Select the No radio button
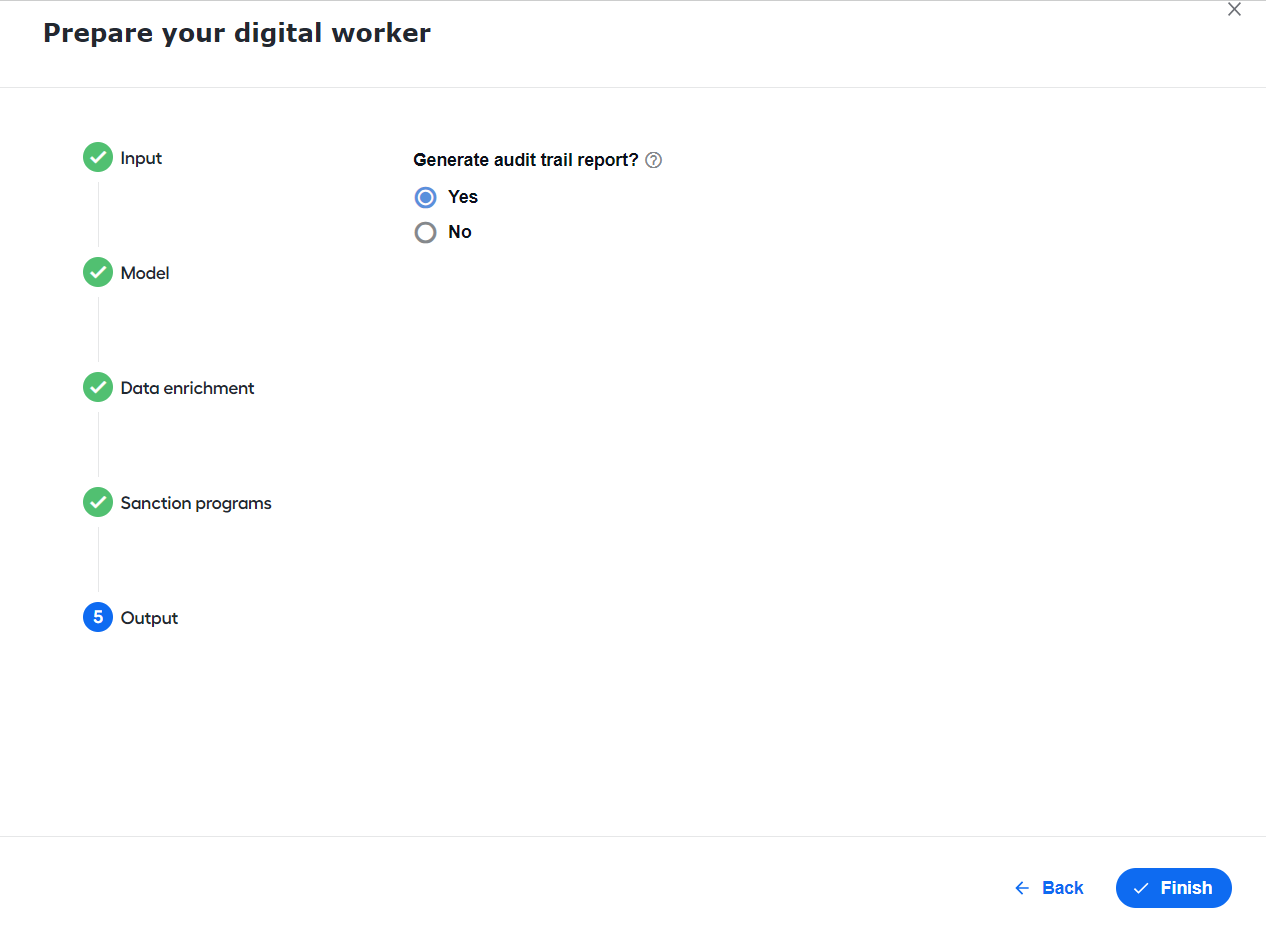 pos(426,232)
